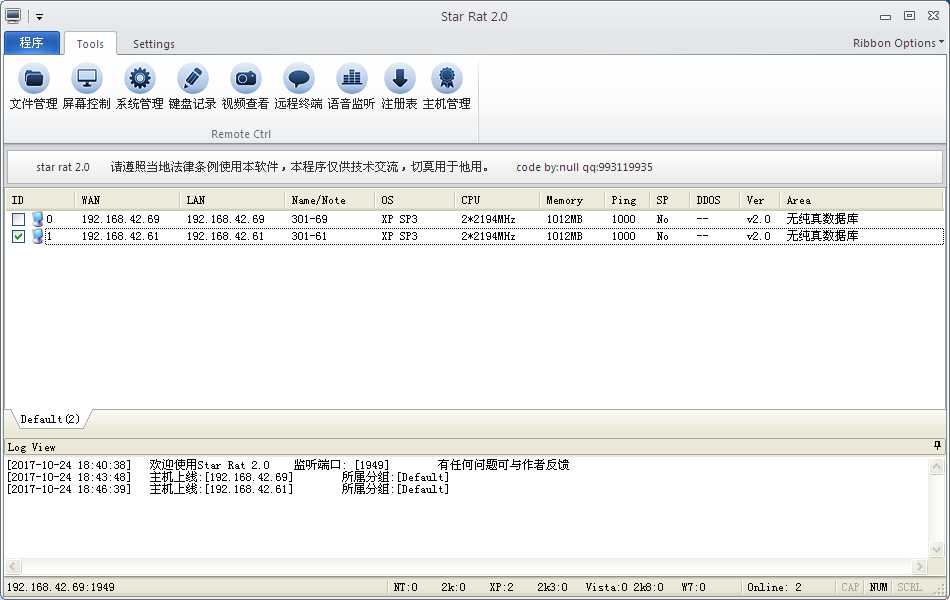Expand the Ribbon Options dropdown
The width and height of the screenshot is (950, 600).
click(x=898, y=43)
